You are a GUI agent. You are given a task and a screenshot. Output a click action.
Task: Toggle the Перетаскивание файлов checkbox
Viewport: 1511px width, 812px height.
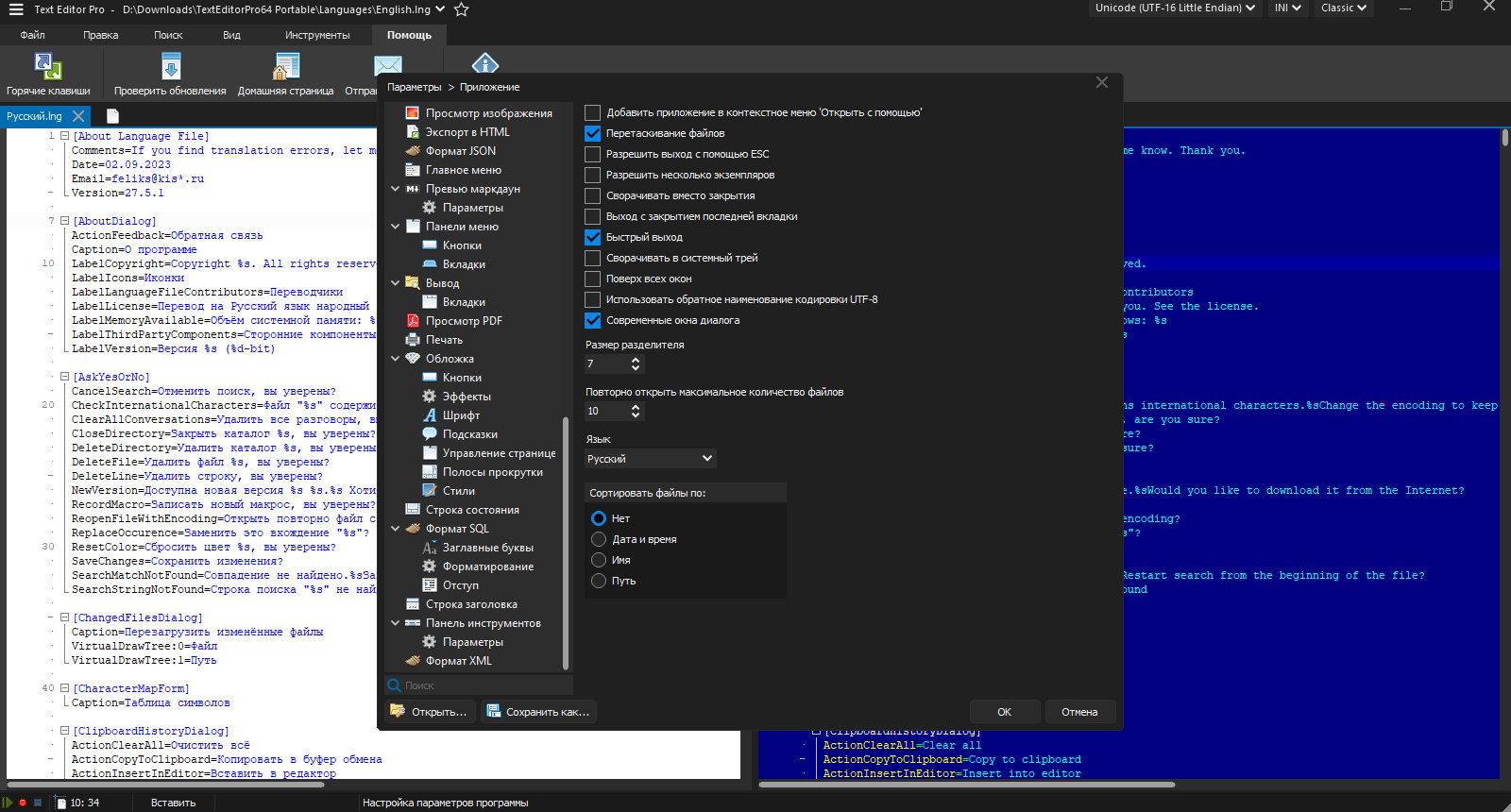(593, 133)
